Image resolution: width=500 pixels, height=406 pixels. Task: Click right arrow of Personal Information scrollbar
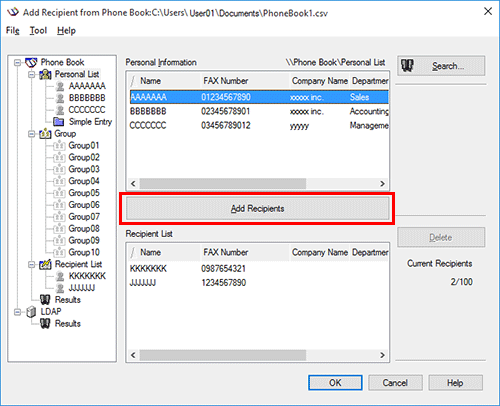click(x=382, y=184)
